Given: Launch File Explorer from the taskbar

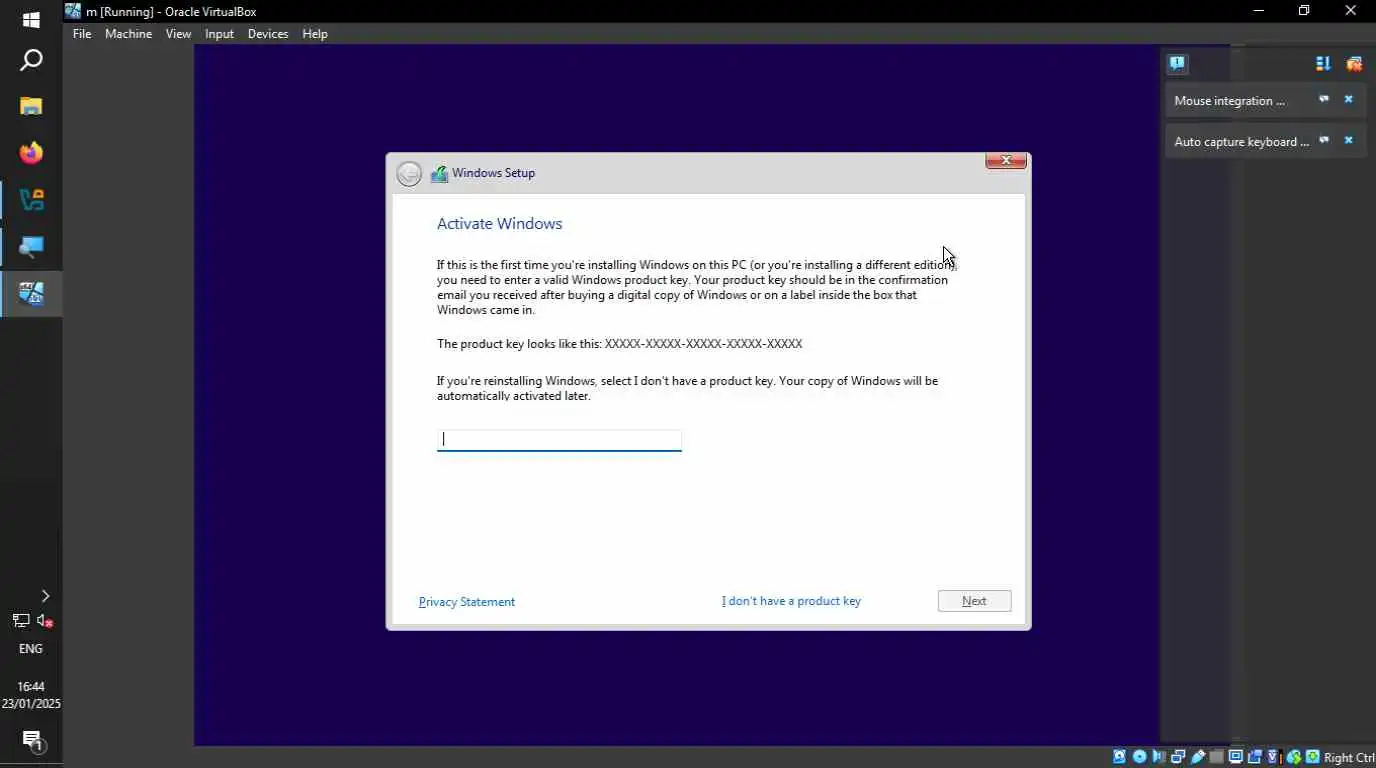Looking at the screenshot, I should click(x=31, y=106).
